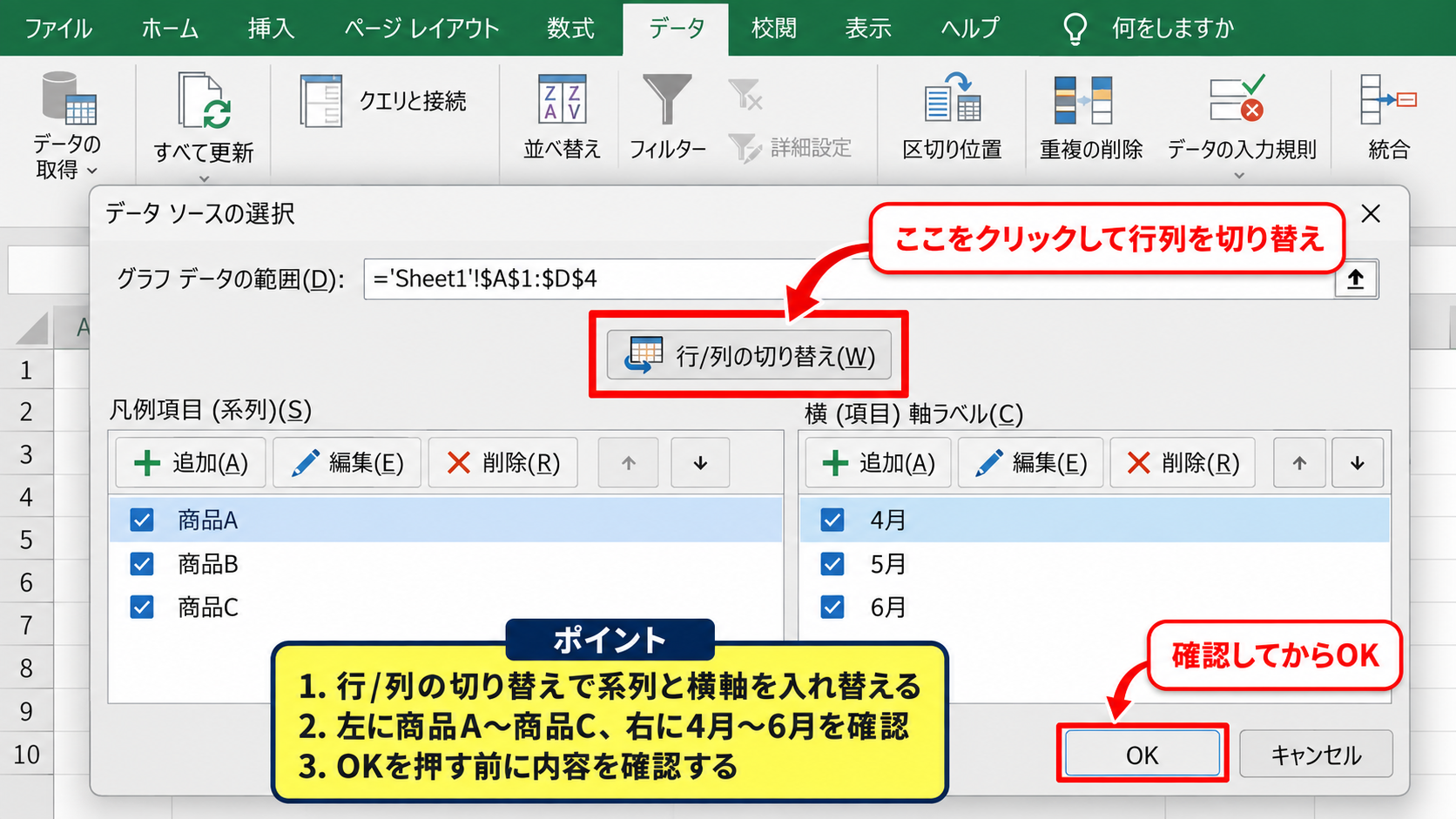Click 編集 under 横 (項目) 軸ラベル
Screen dimensions: 1456x819
[1030, 463]
